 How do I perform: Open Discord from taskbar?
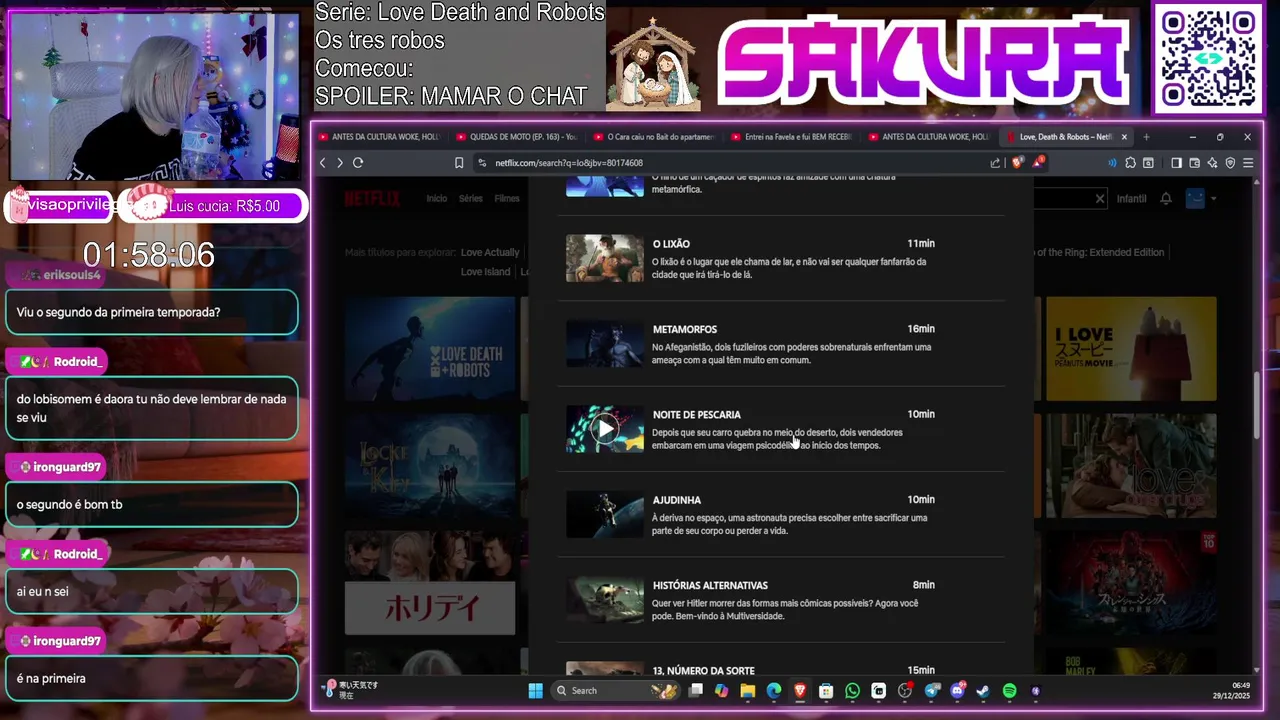(x=958, y=690)
